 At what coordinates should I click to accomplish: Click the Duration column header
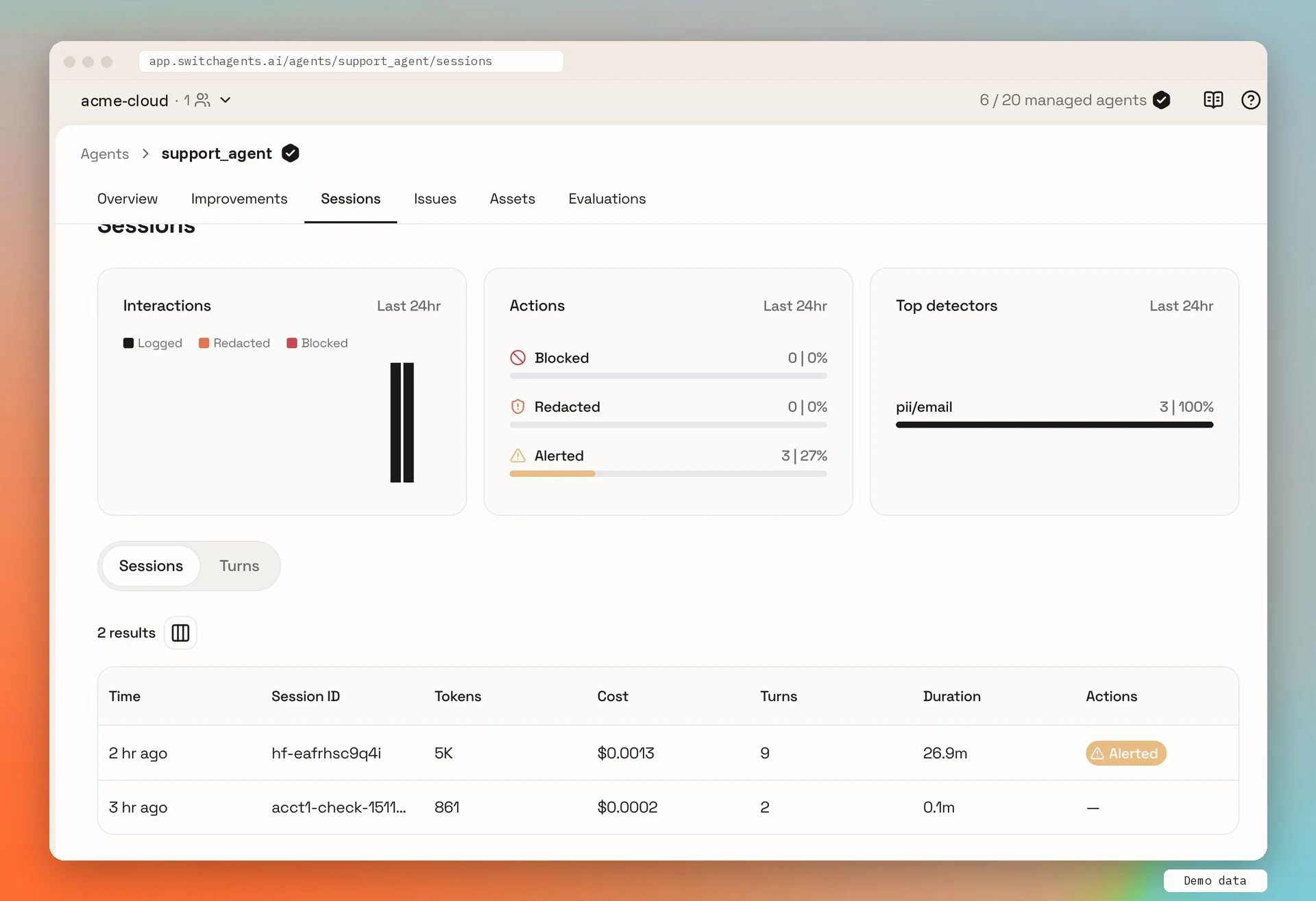pos(951,696)
